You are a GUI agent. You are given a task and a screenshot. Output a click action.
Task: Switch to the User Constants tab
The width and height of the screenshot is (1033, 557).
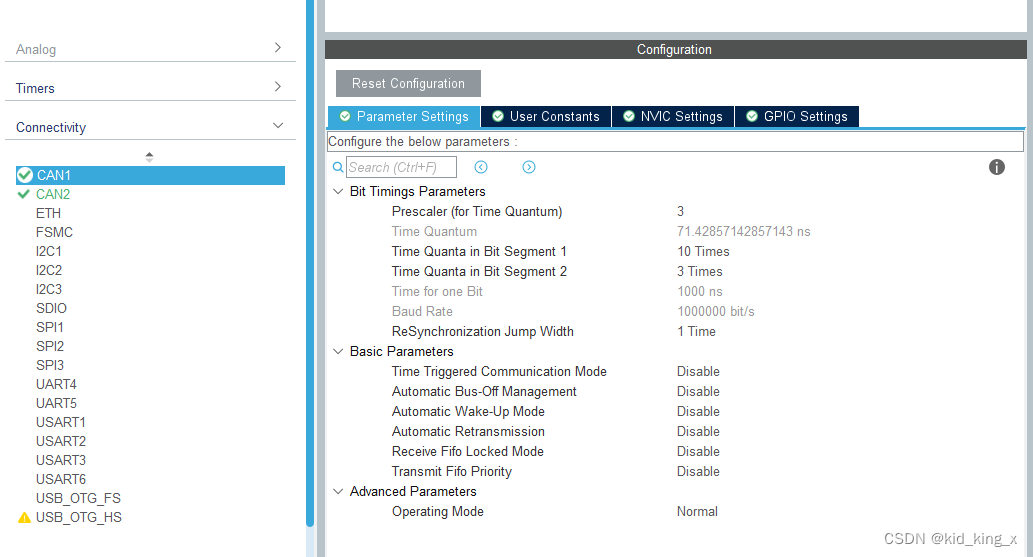tap(546, 117)
